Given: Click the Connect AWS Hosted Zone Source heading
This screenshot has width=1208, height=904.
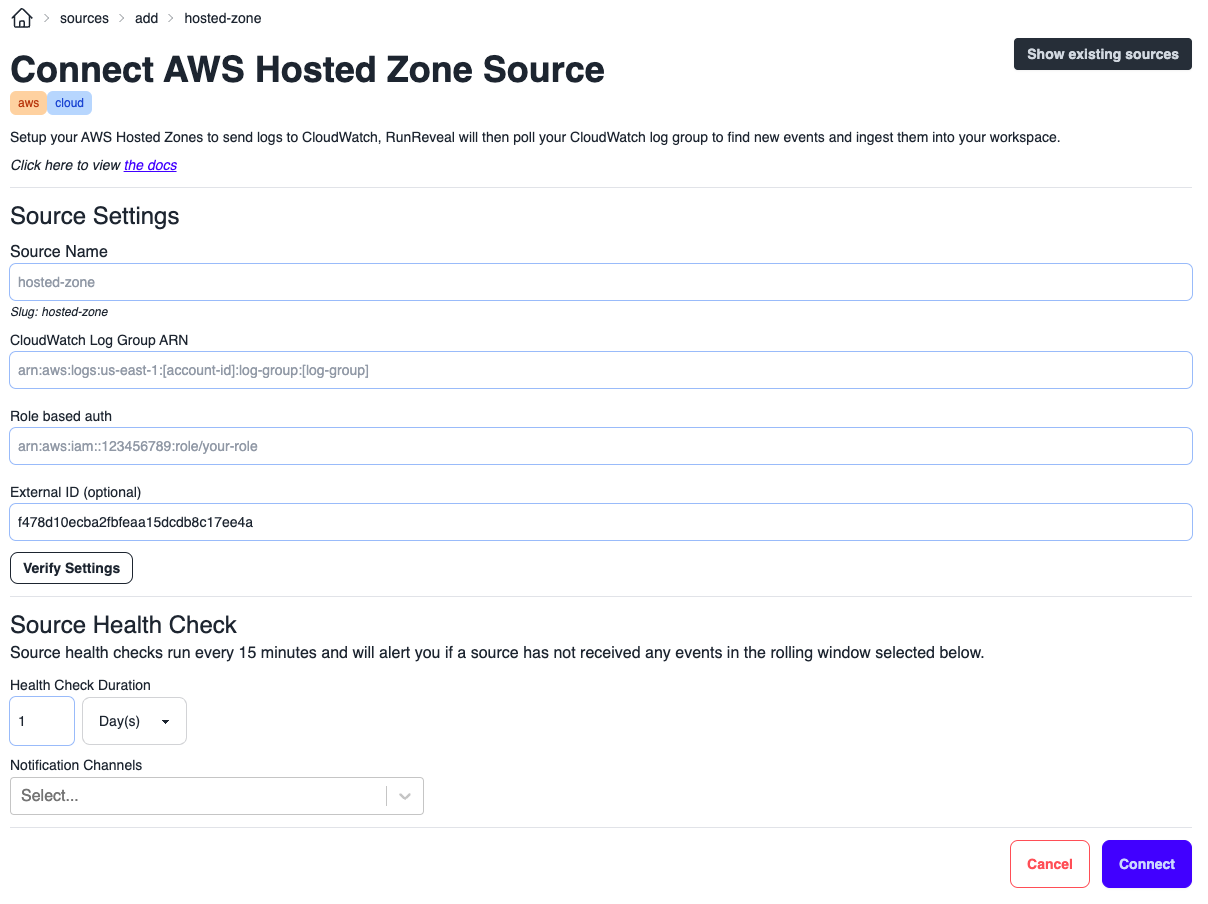Looking at the screenshot, I should coord(307,70).
